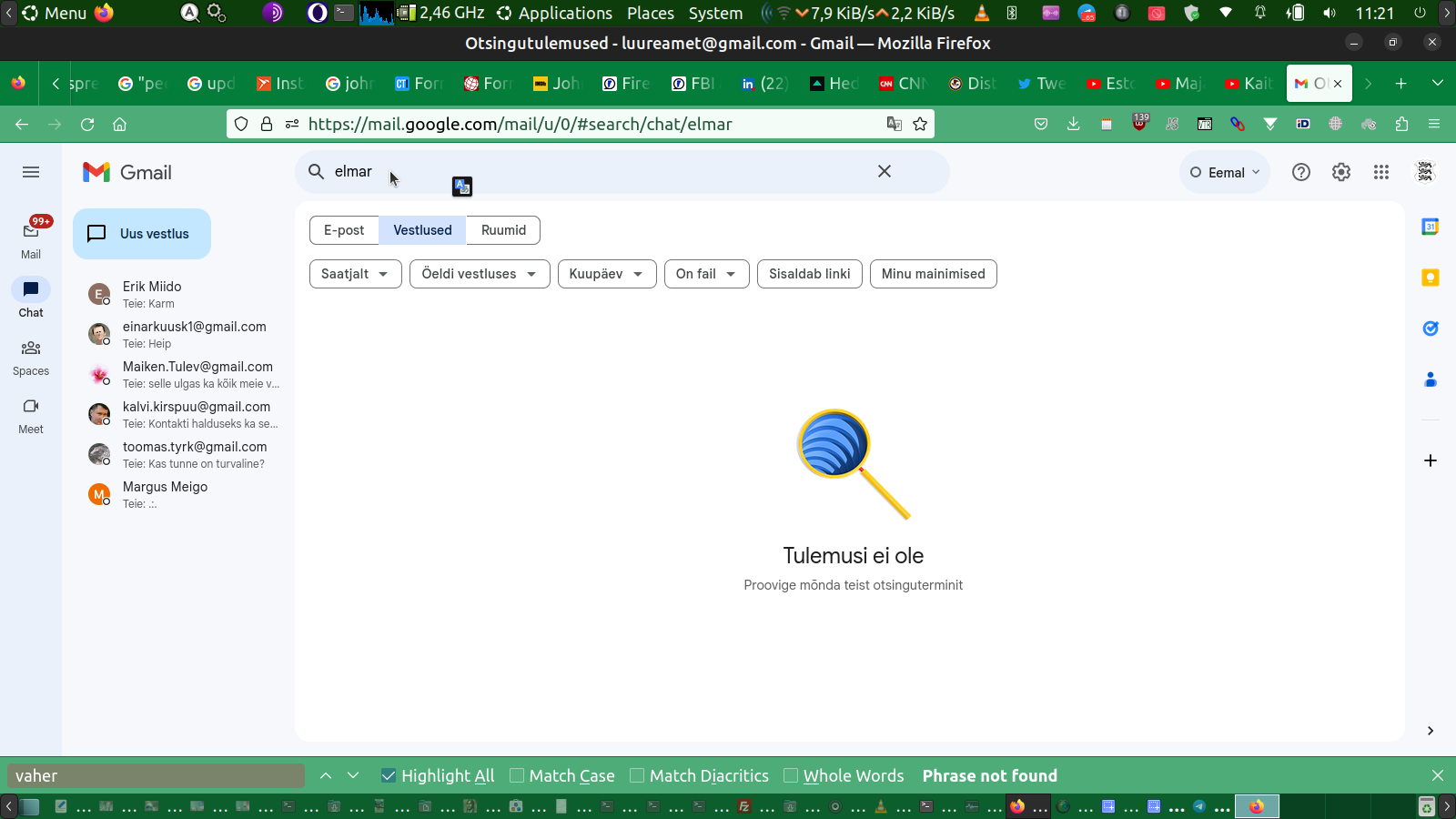1456x819 pixels.
Task: Open a new Firefox tab
Action: (x=1401, y=84)
